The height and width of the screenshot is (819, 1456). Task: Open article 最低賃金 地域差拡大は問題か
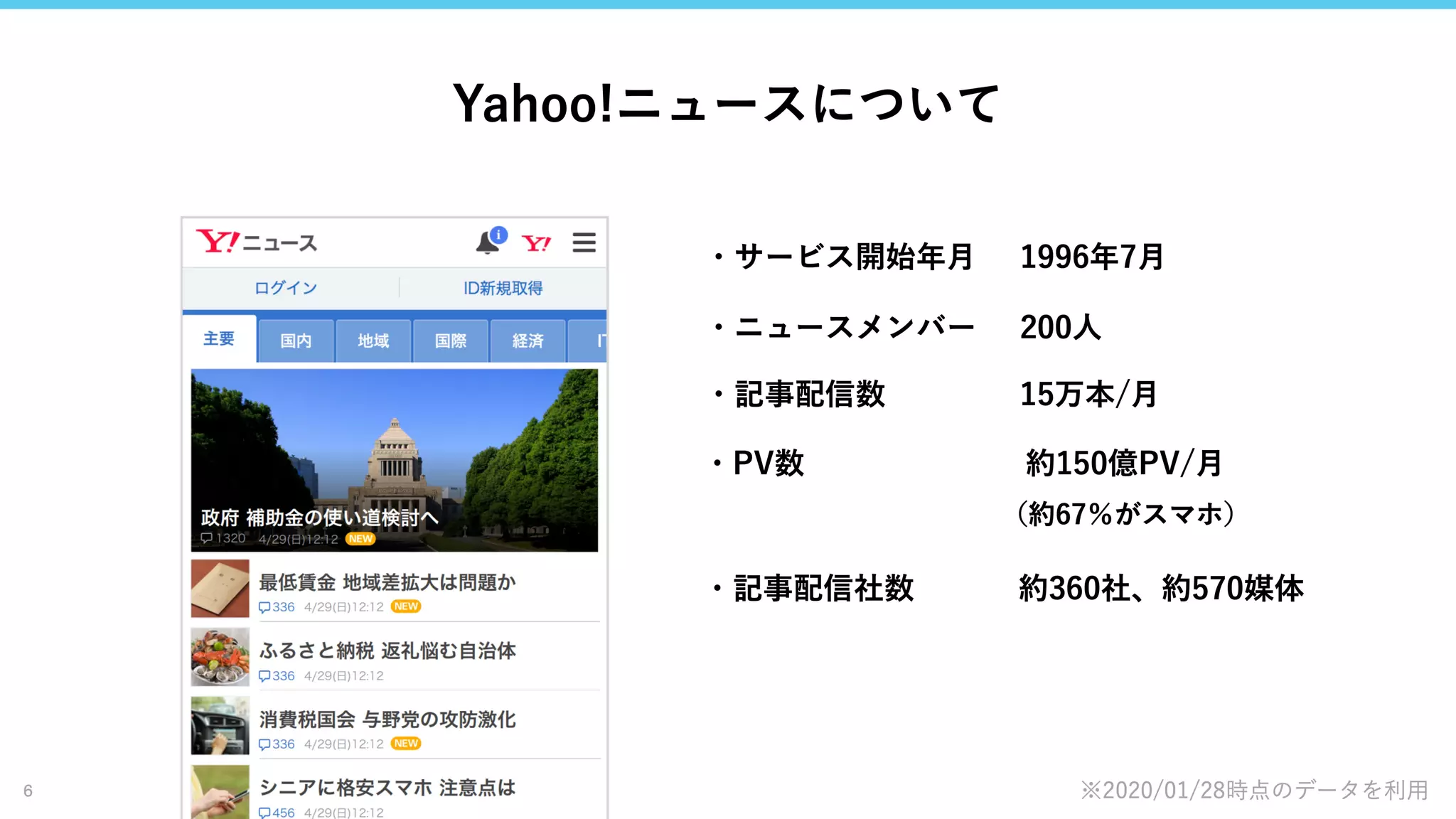pyautogui.click(x=387, y=582)
